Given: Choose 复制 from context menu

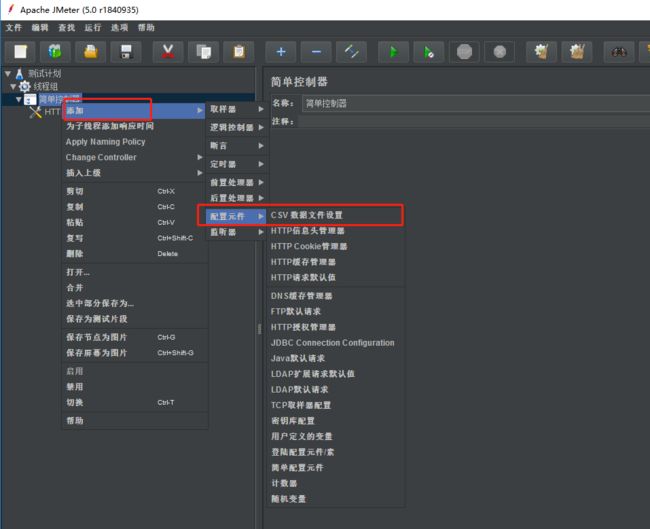Looking at the screenshot, I should (x=134, y=207).
